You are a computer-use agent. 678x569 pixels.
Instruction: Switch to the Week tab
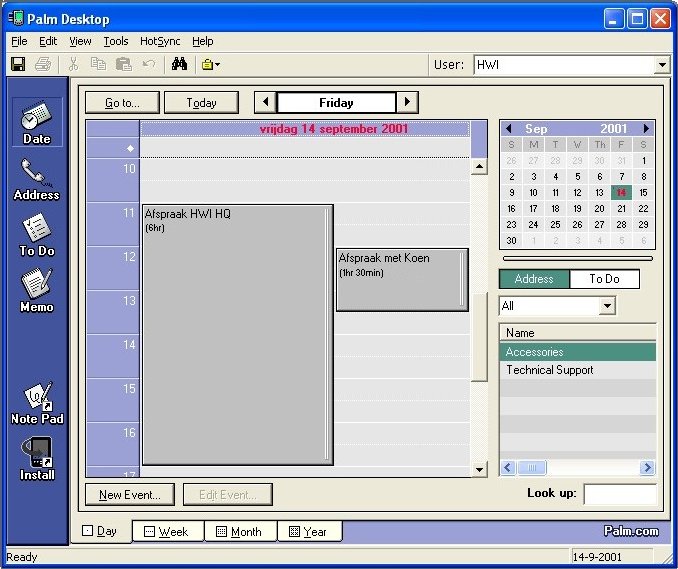(166, 532)
